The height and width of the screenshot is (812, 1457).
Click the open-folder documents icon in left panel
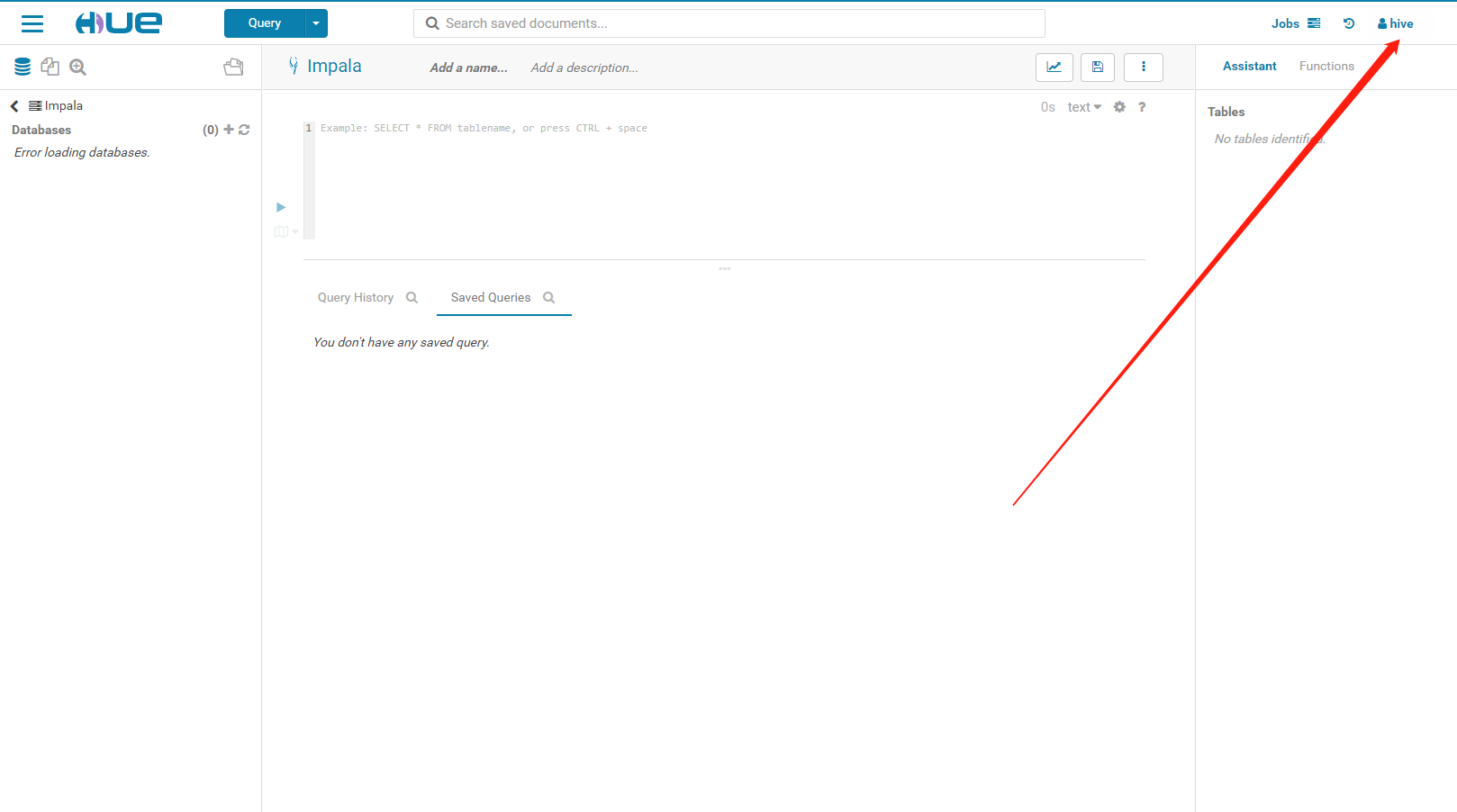point(233,67)
